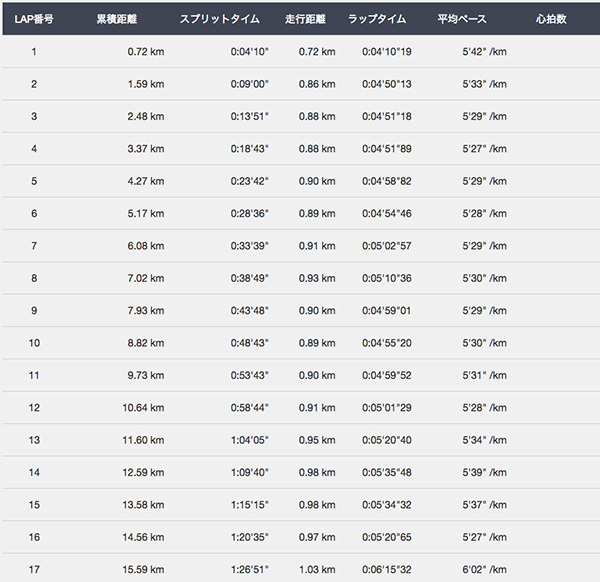600x582 pixels.
Task: Select average pace 5'39" /km
Action: tap(484, 472)
